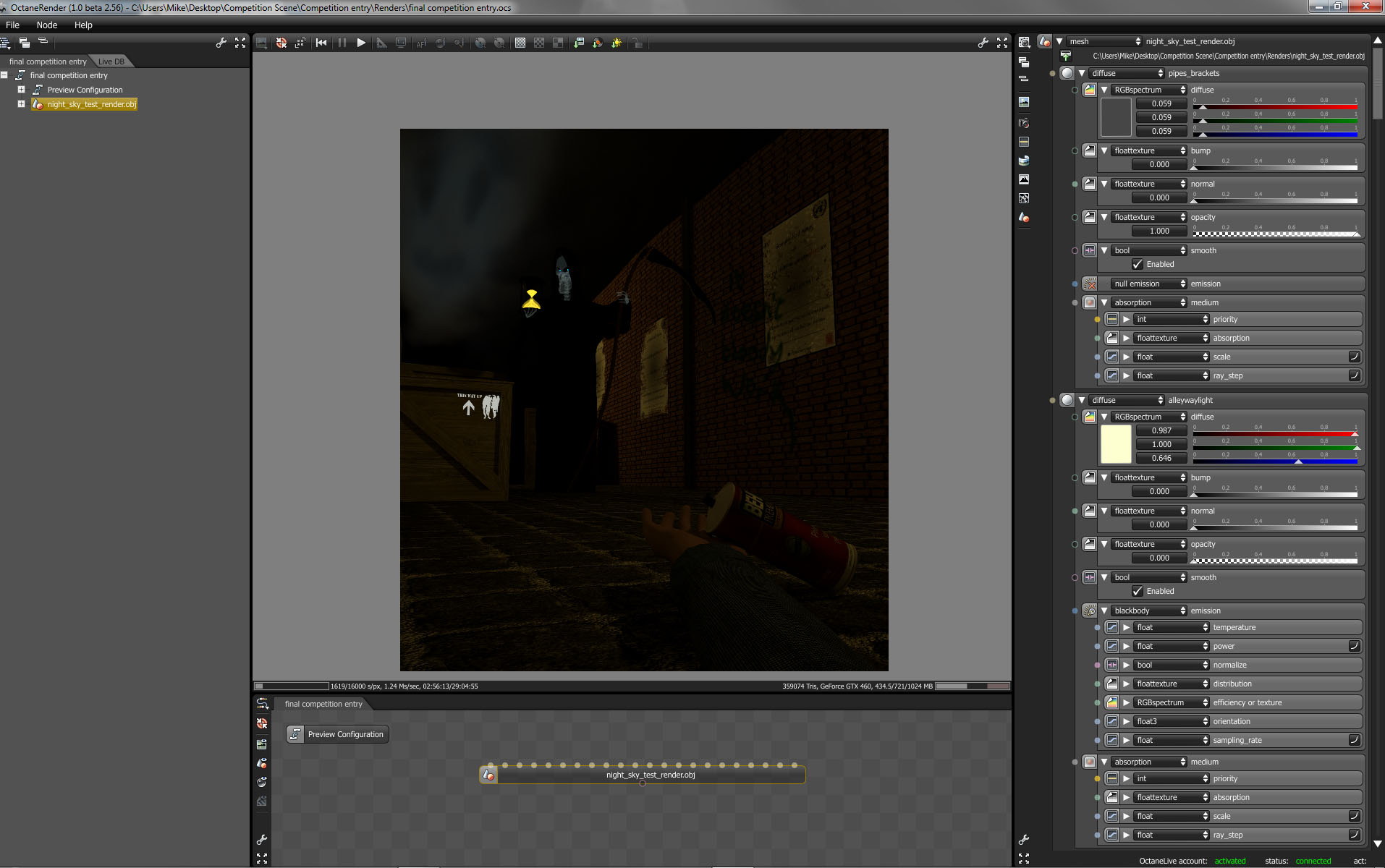Toggle the curve button on alleywaylight ray_step row
Screen dimensions: 1385x868
tap(1354, 835)
